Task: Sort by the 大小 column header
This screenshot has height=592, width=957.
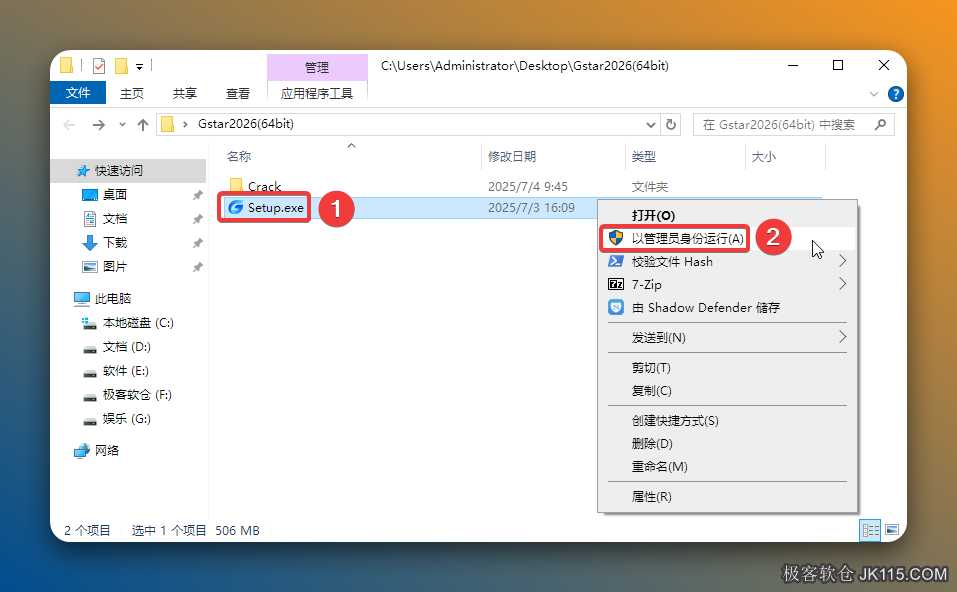Action: pos(763,156)
